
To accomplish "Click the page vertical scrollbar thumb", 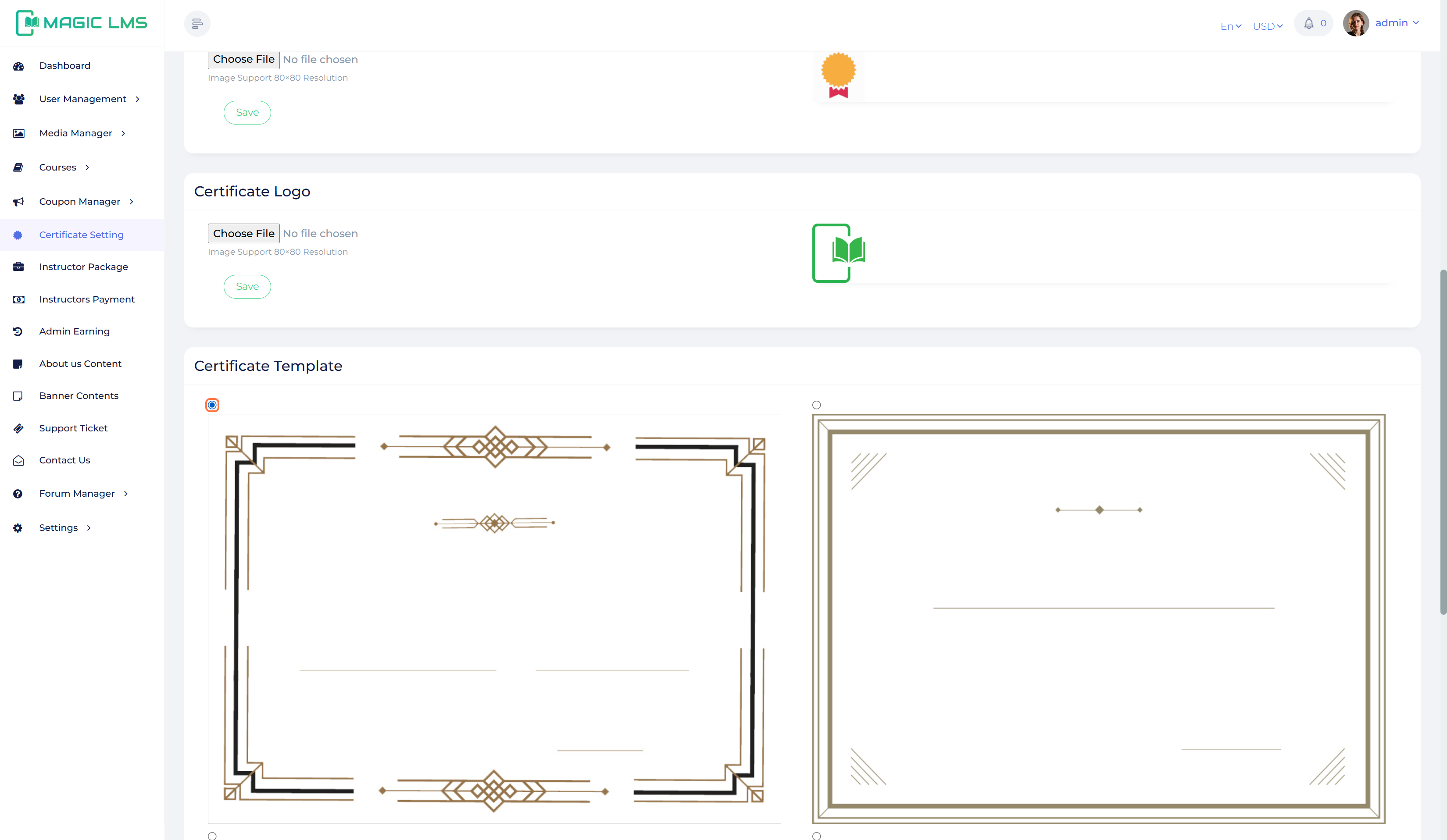I will coord(1443,442).
